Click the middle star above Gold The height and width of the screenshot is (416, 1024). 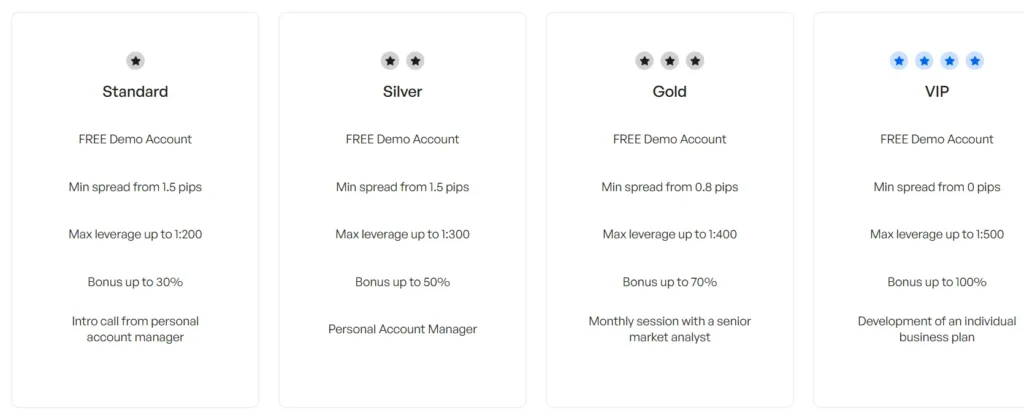pos(670,61)
